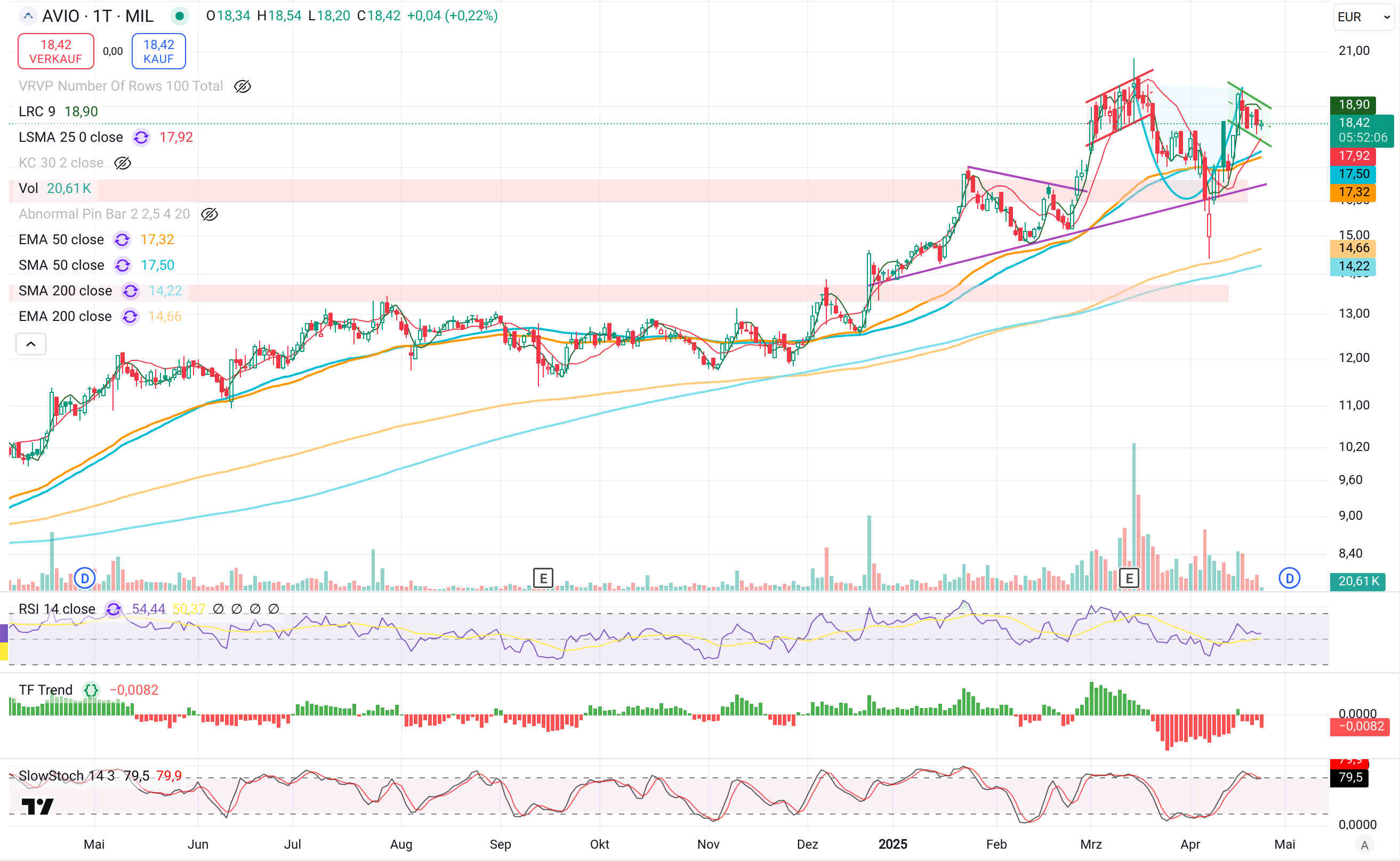Click the TF Trend source code icon
This screenshot has height=861, width=1400.
[x=91, y=690]
